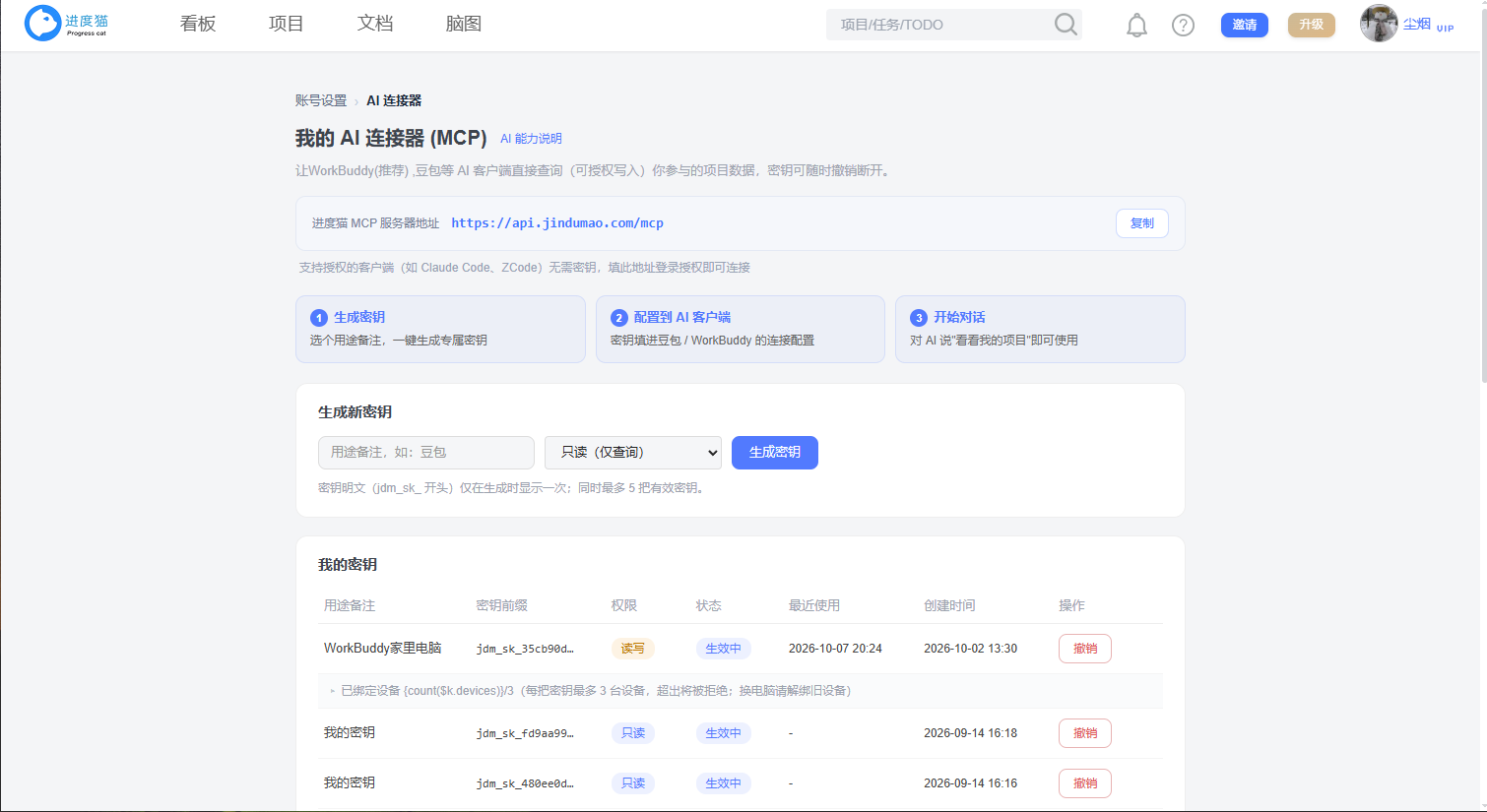This screenshot has width=1487, height=812.
Task: Click 只读 tag in jdm_sk_fd9aa99 row
Action: 633,733
